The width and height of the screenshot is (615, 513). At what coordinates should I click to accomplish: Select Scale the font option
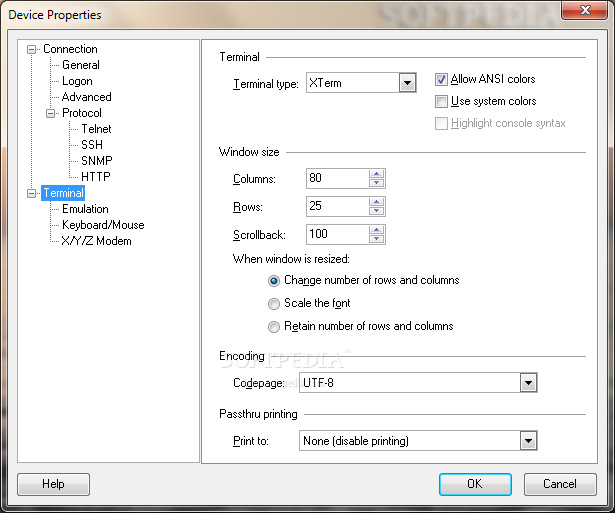click(x=274, y=304)
